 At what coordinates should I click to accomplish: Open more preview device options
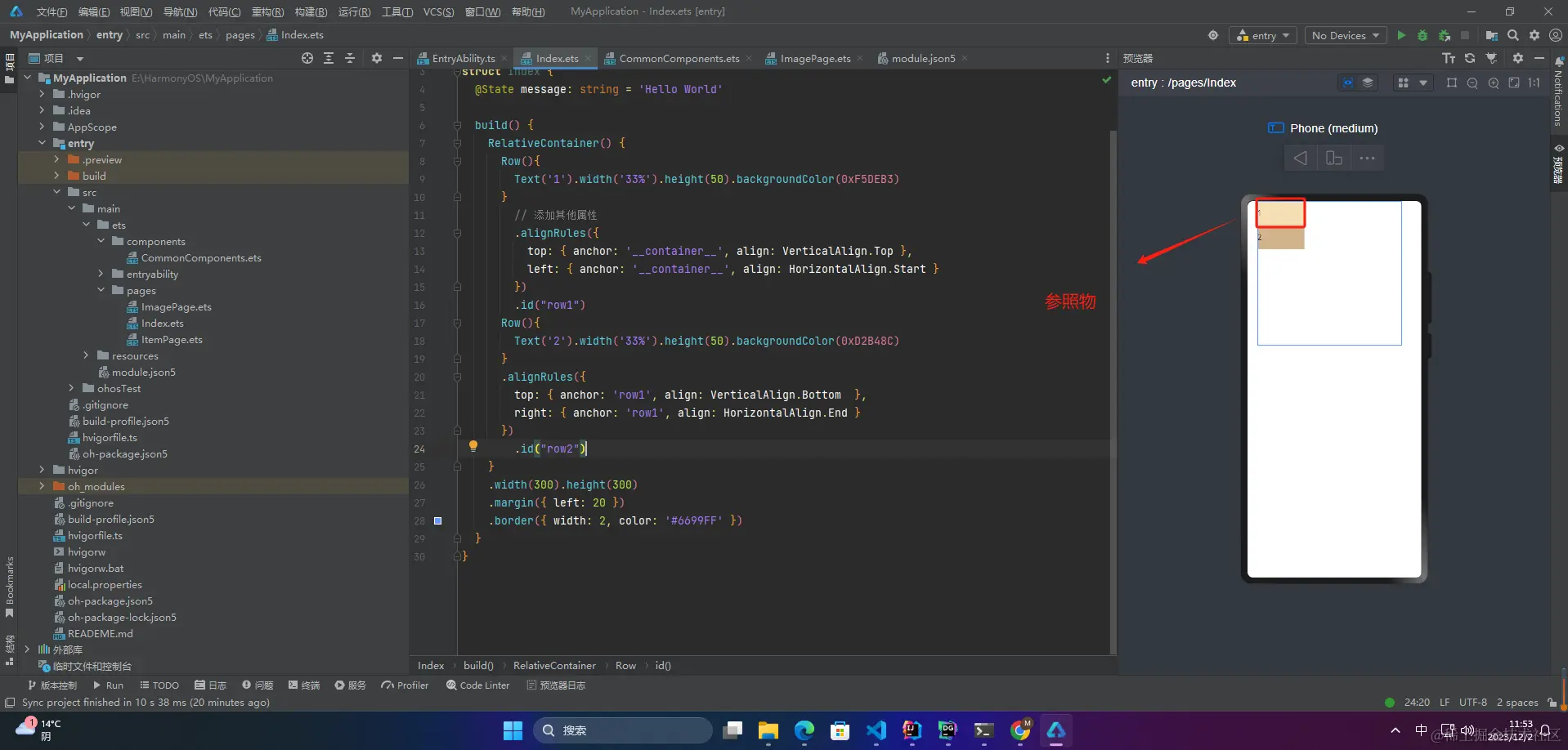[1367, 158]
